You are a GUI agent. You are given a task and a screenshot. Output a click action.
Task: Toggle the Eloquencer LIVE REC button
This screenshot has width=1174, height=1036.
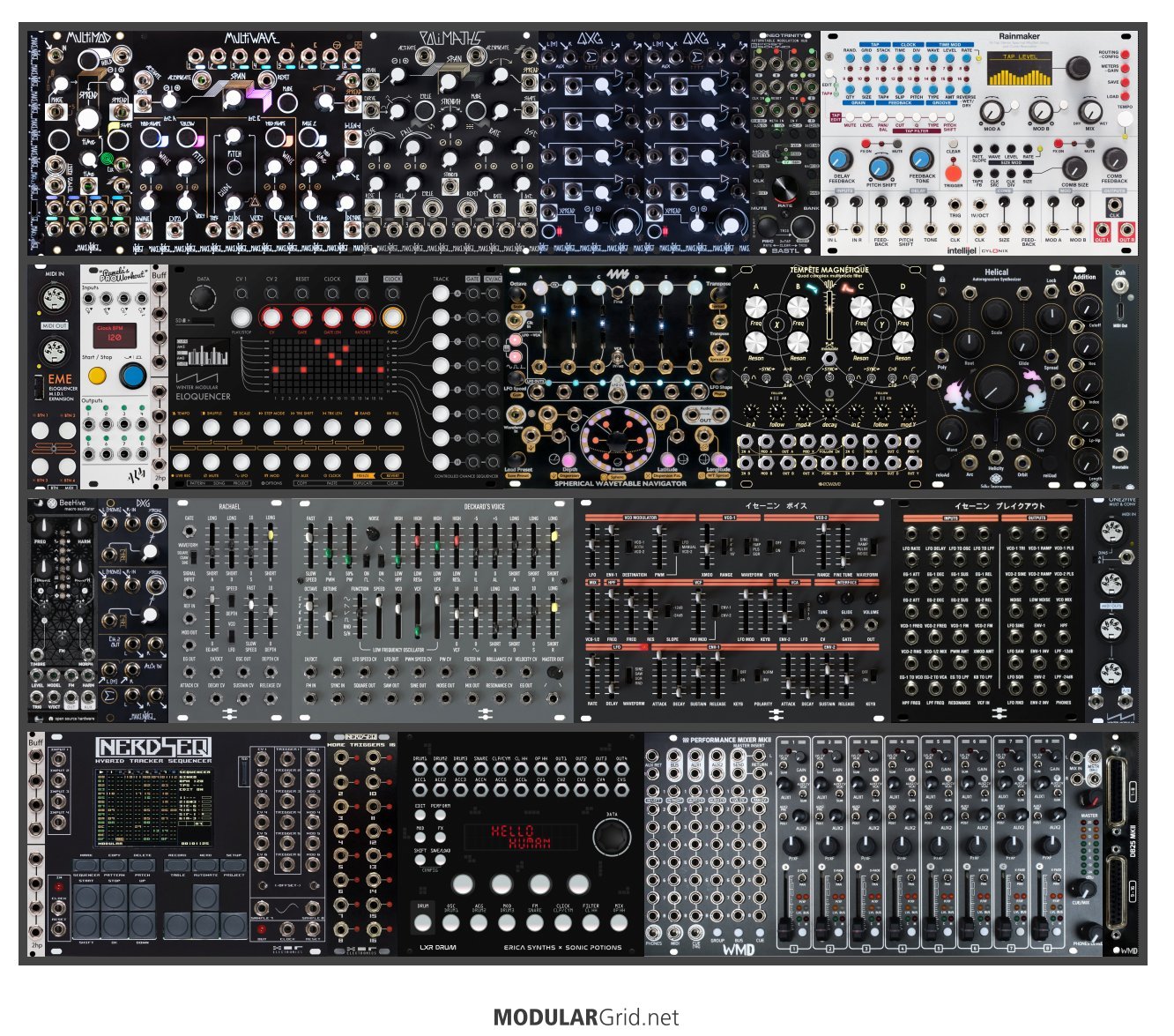(182, 461)
